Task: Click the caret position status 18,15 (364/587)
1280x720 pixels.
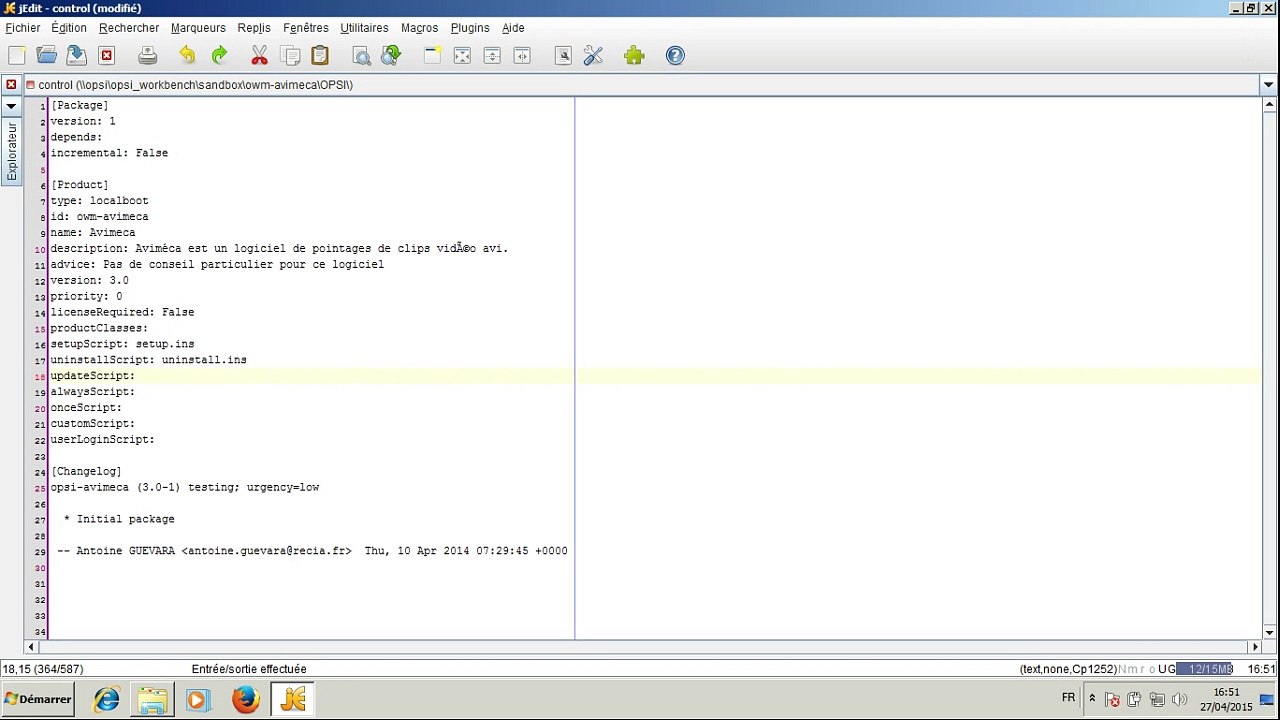Action: tap(43, 669)
